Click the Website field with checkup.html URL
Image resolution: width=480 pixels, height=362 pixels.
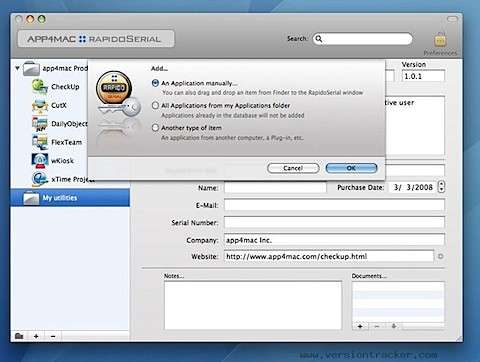329,256
